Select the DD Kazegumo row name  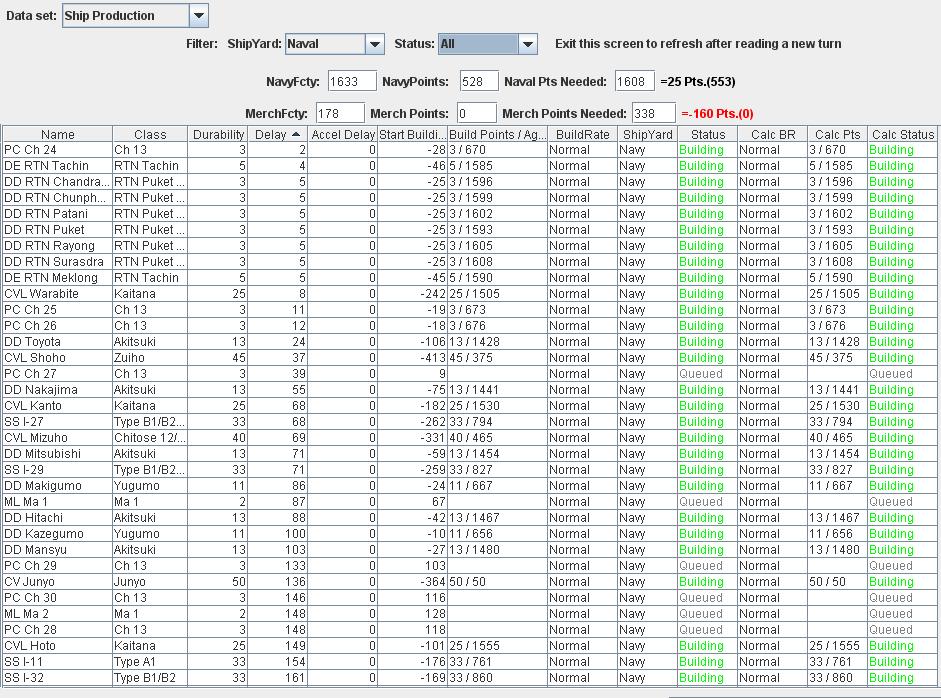point(44,534)
